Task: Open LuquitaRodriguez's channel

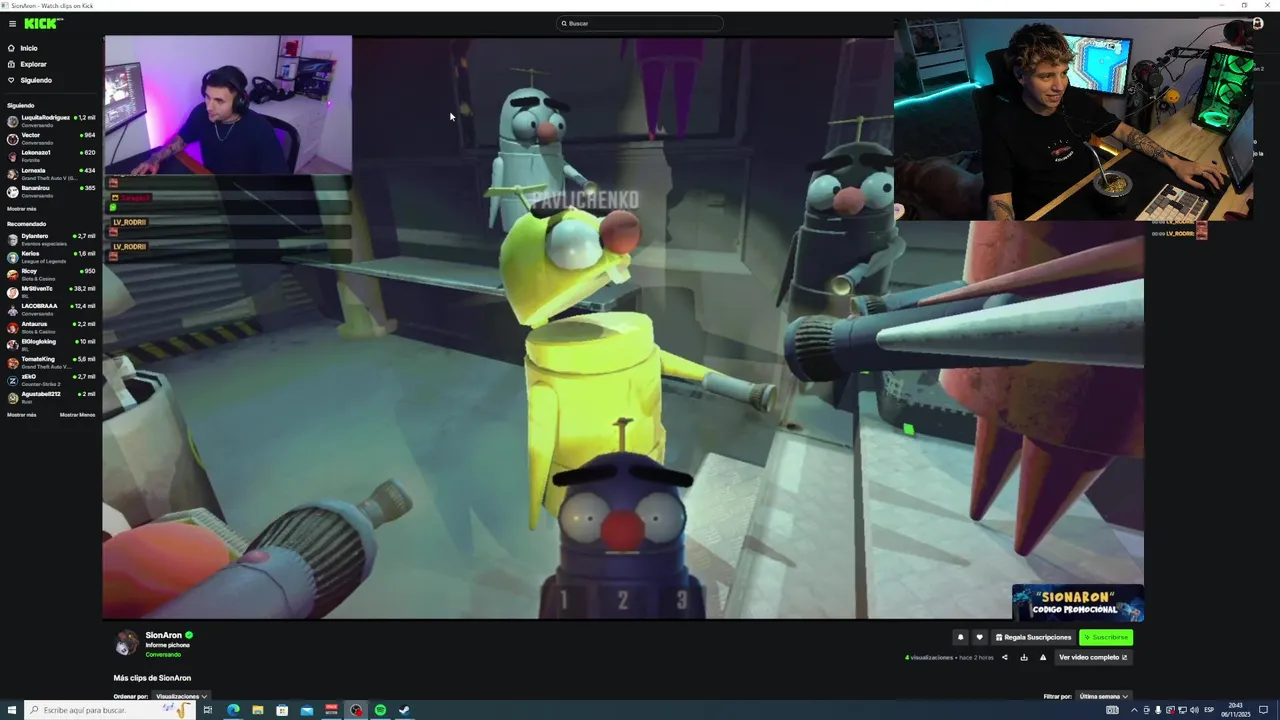Action: coord(51,120)
